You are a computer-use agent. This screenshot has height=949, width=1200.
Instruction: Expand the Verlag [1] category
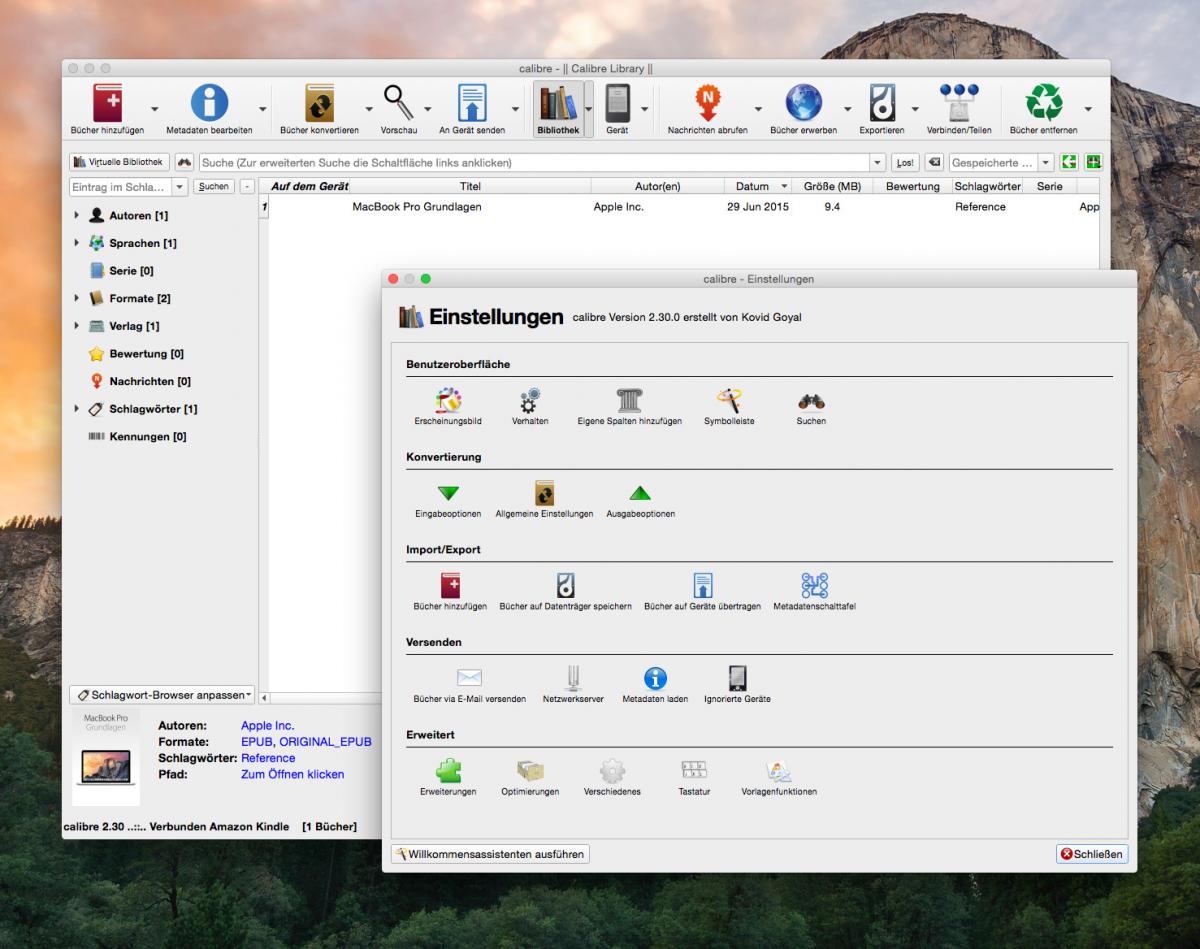point(77,326)
